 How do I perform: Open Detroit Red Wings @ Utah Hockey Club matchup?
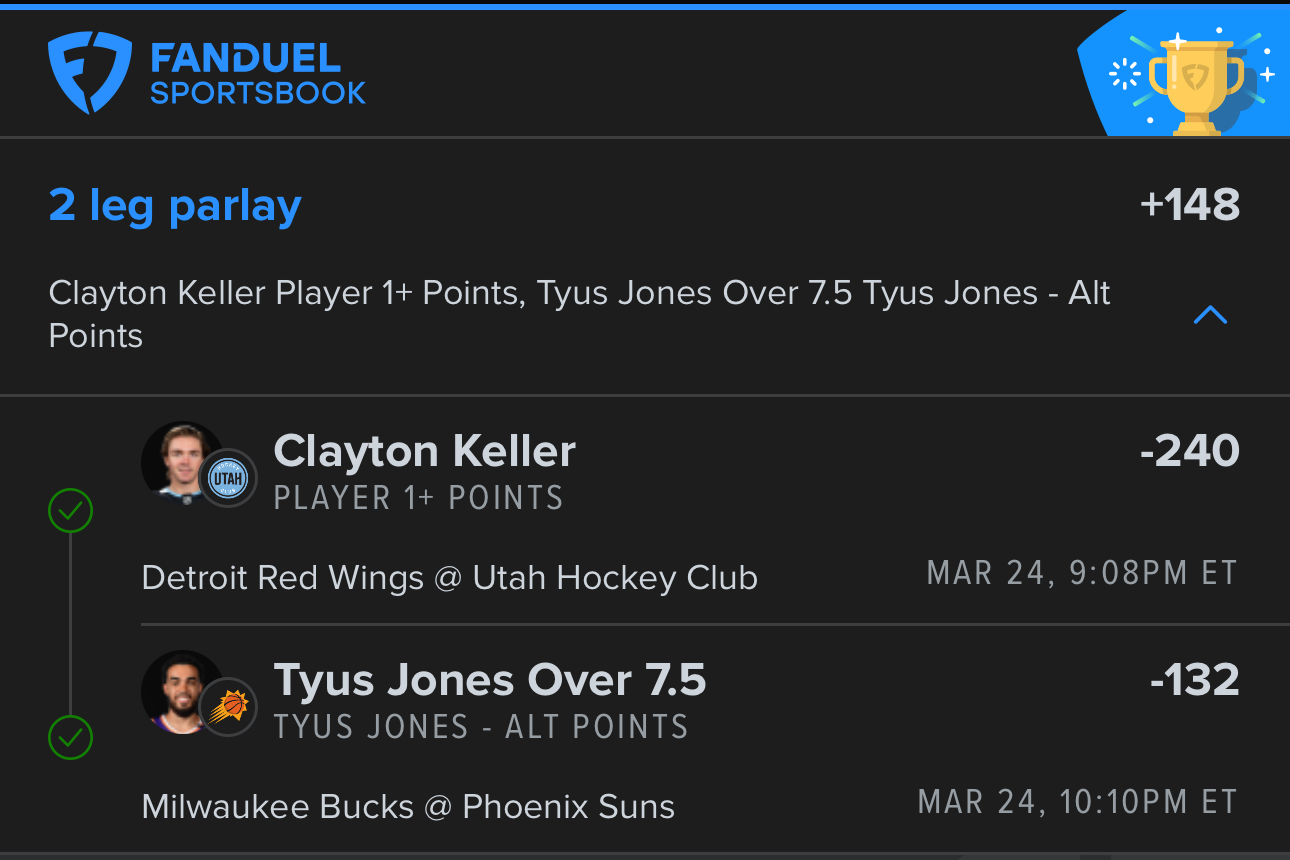450,578
